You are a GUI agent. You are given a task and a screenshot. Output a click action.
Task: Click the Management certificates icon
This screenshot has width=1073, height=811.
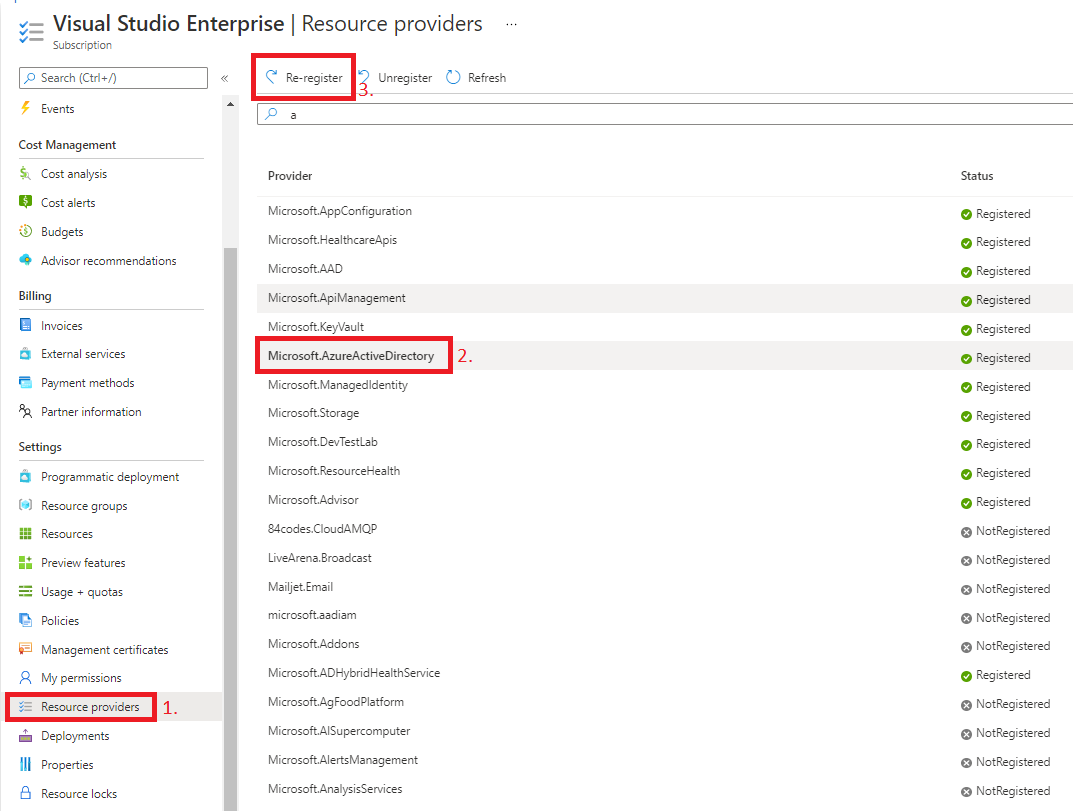25,649
